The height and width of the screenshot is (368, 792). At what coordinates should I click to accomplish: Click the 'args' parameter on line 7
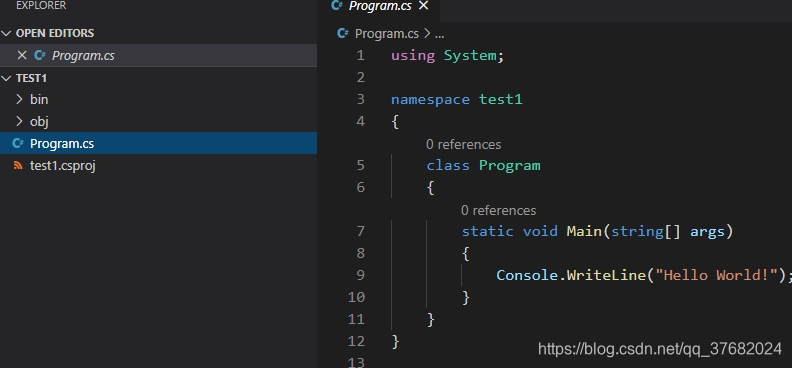pyautogui.click(x=707, y=232)
